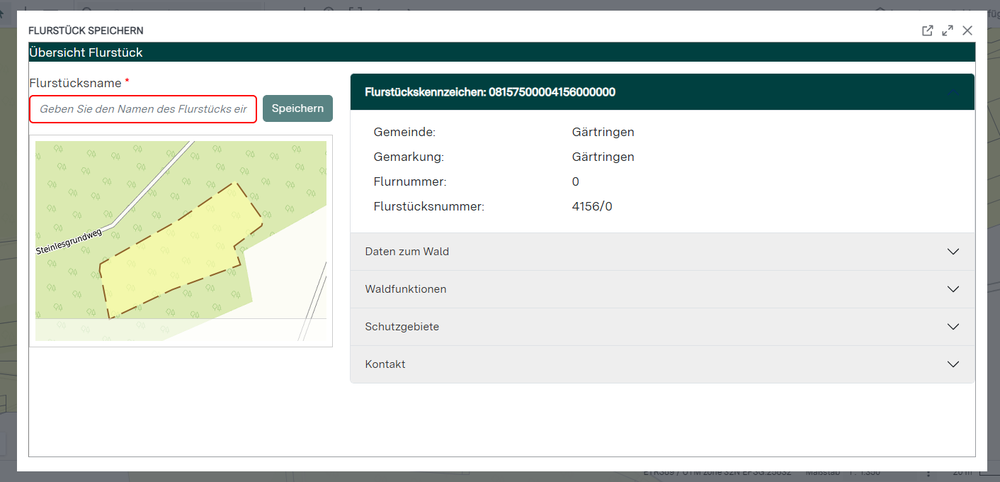Expand the Schutzgebiete section

(662, 326)
